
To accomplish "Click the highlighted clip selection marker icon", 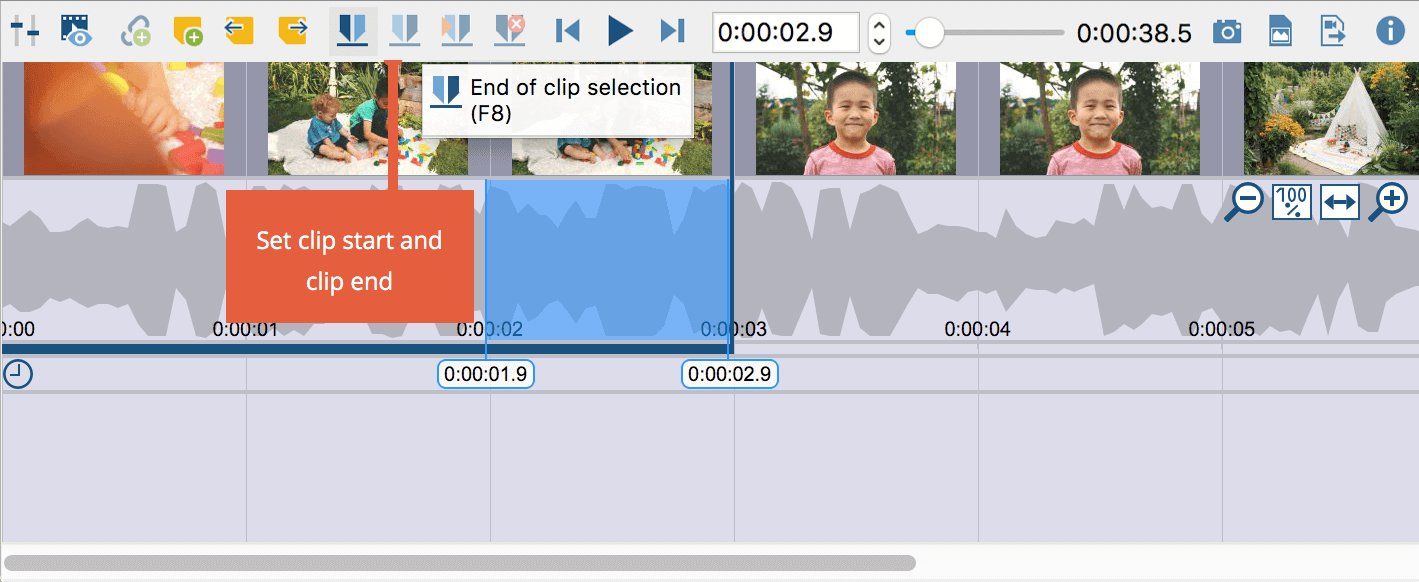I will coord(352,30).
